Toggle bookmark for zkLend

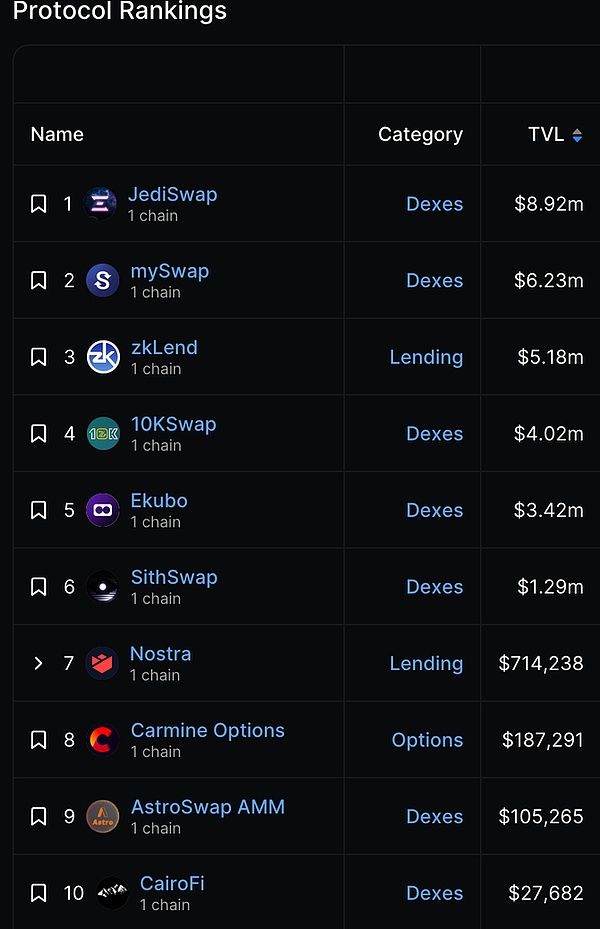38,357
